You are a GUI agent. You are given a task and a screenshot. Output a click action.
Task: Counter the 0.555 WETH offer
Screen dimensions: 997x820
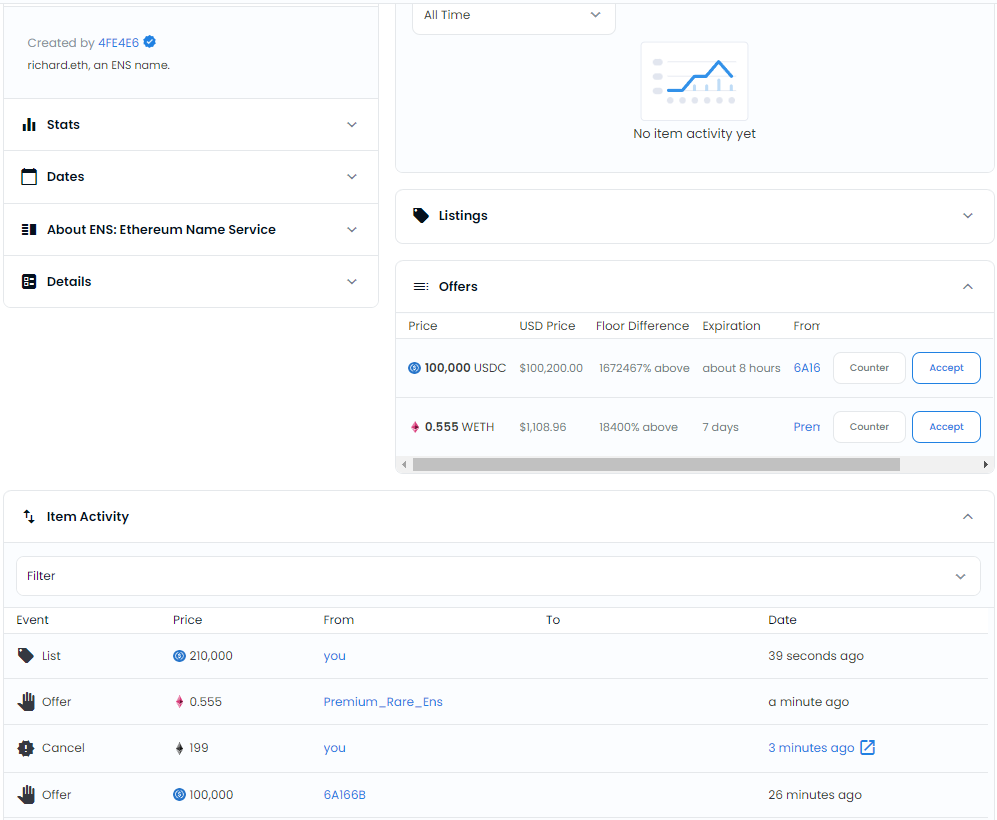click(869, 427)
